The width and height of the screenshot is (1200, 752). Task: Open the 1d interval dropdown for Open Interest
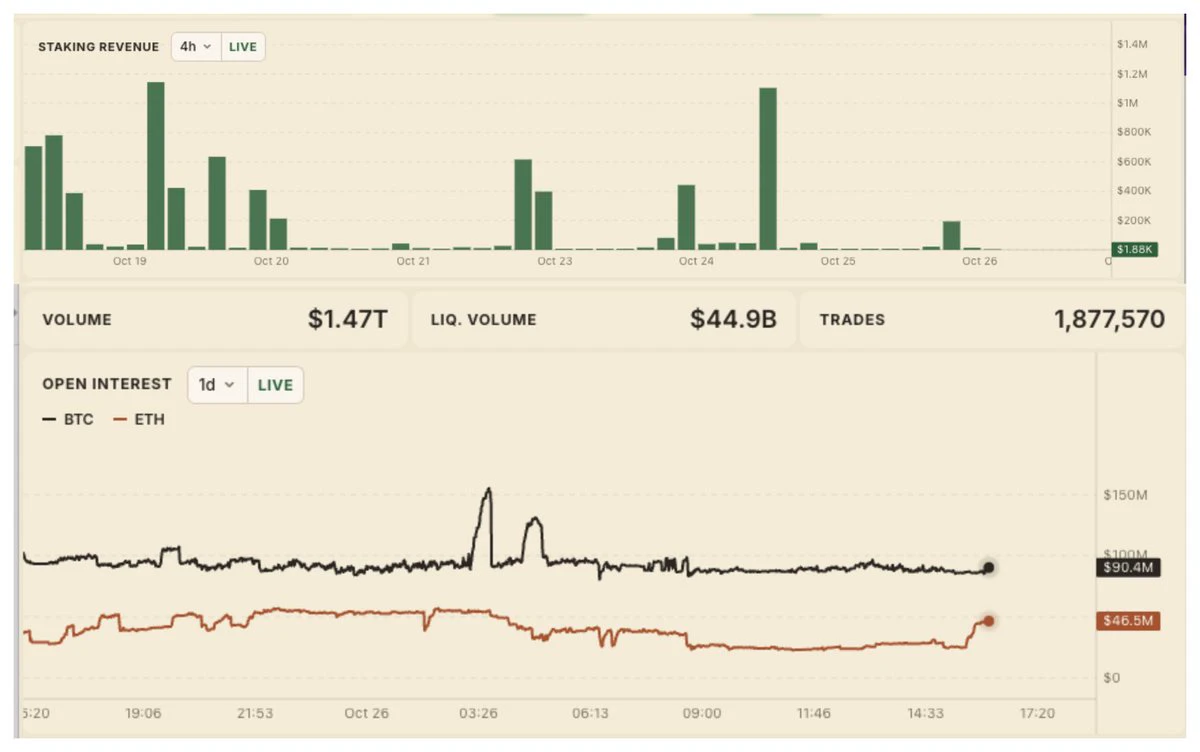pyautogui.click(x=217, y=385)
